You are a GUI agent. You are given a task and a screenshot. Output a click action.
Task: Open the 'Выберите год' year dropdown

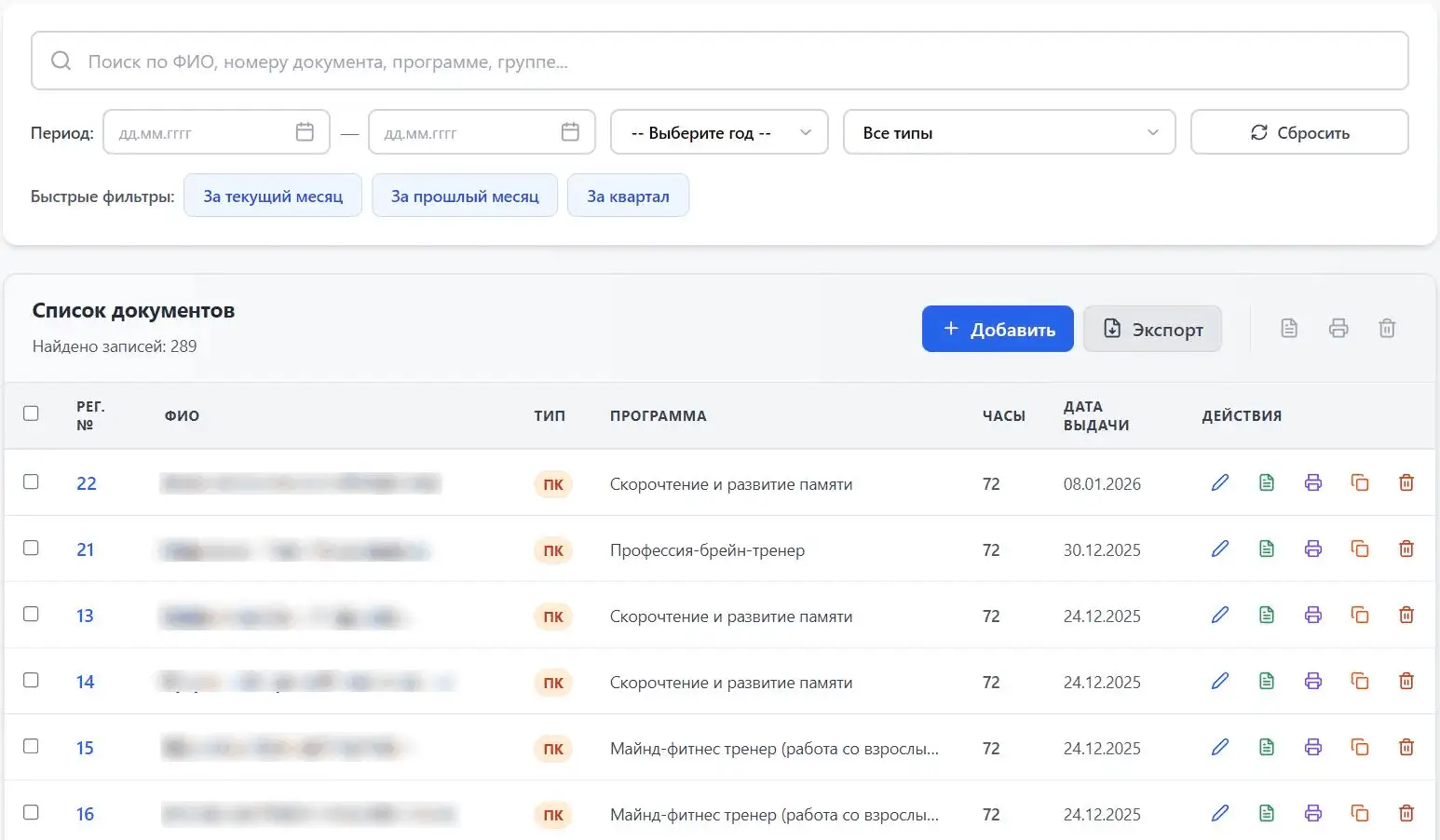point(719,132)
